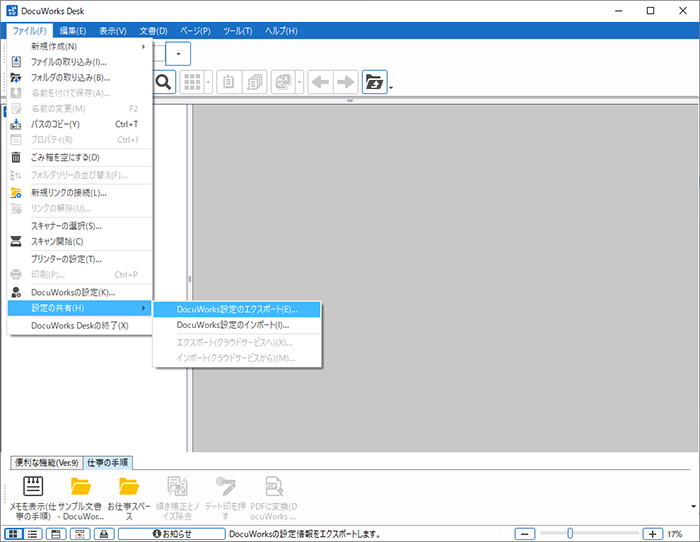Image resolution: width=700 pixels, height=542 pixels.
Task: Click デート印を押す stamp icon
Action: pos(225,486)
